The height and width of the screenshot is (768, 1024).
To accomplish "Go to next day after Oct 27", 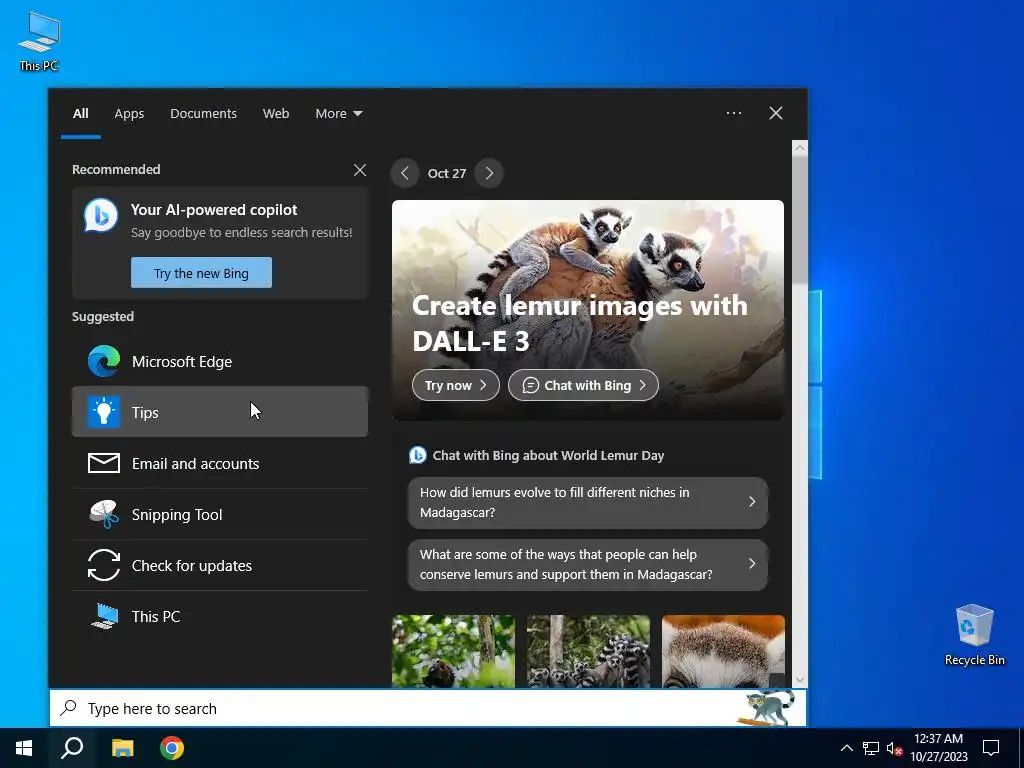I will [x=489, y=173].
